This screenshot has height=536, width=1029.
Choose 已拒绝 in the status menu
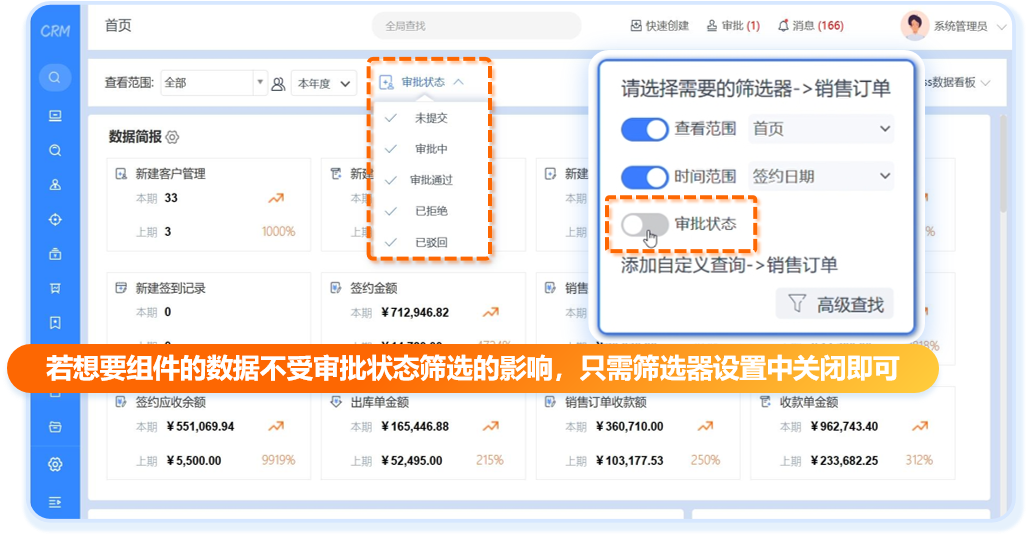(x=432, y=211)
